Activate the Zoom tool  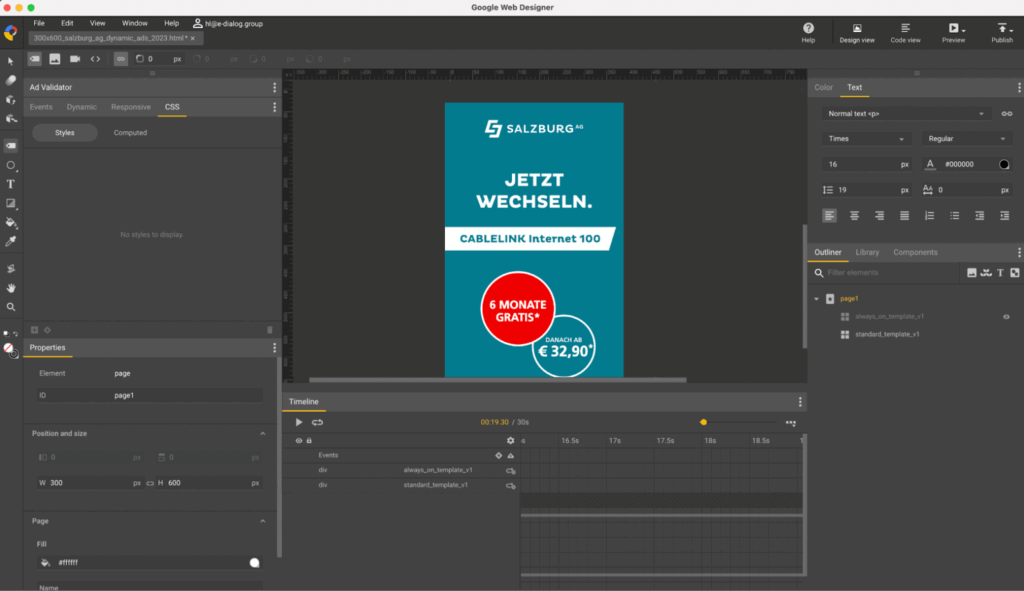pos(10,306)
